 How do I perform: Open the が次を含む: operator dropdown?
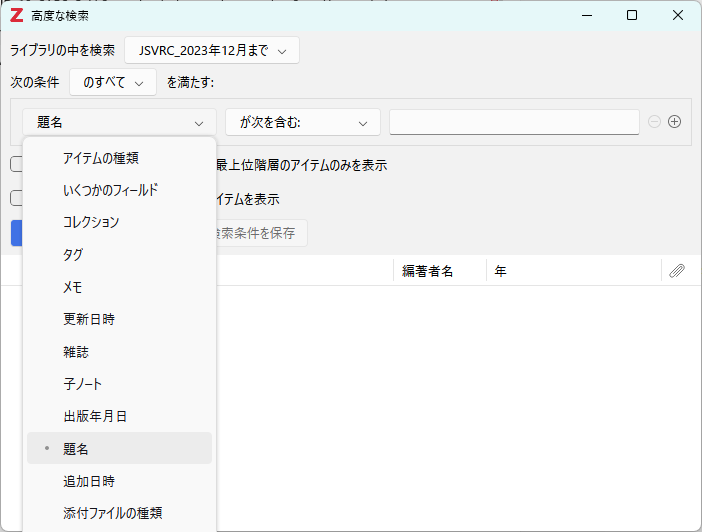click(303, 122)
